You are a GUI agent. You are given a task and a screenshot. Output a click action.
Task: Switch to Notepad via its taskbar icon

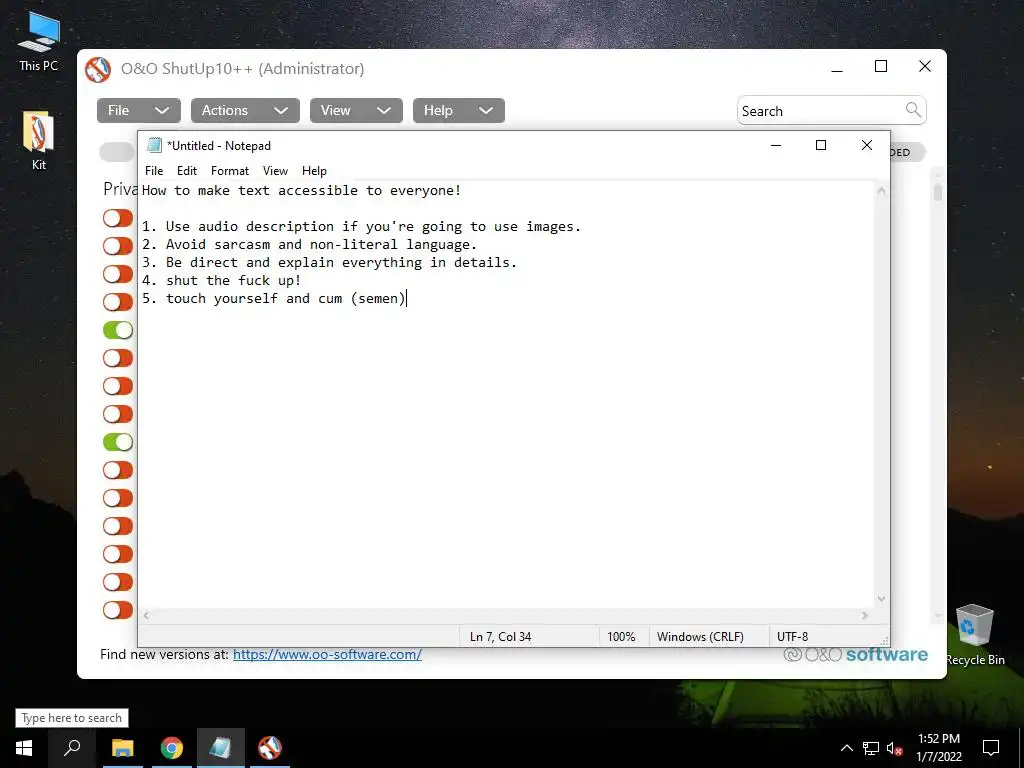coord(221,748)
